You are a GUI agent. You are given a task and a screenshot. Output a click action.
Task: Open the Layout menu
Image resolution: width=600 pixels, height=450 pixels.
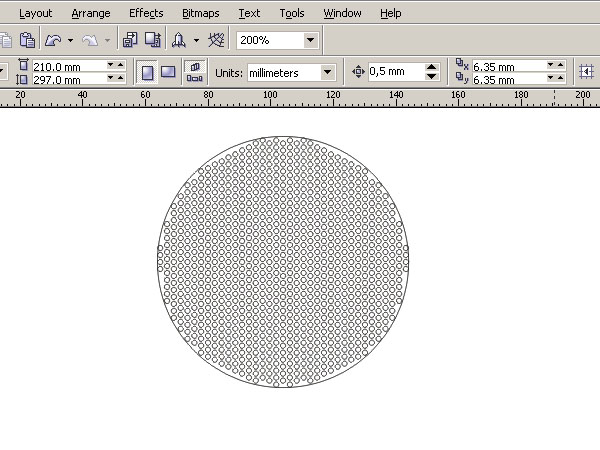tap(35, 13)
